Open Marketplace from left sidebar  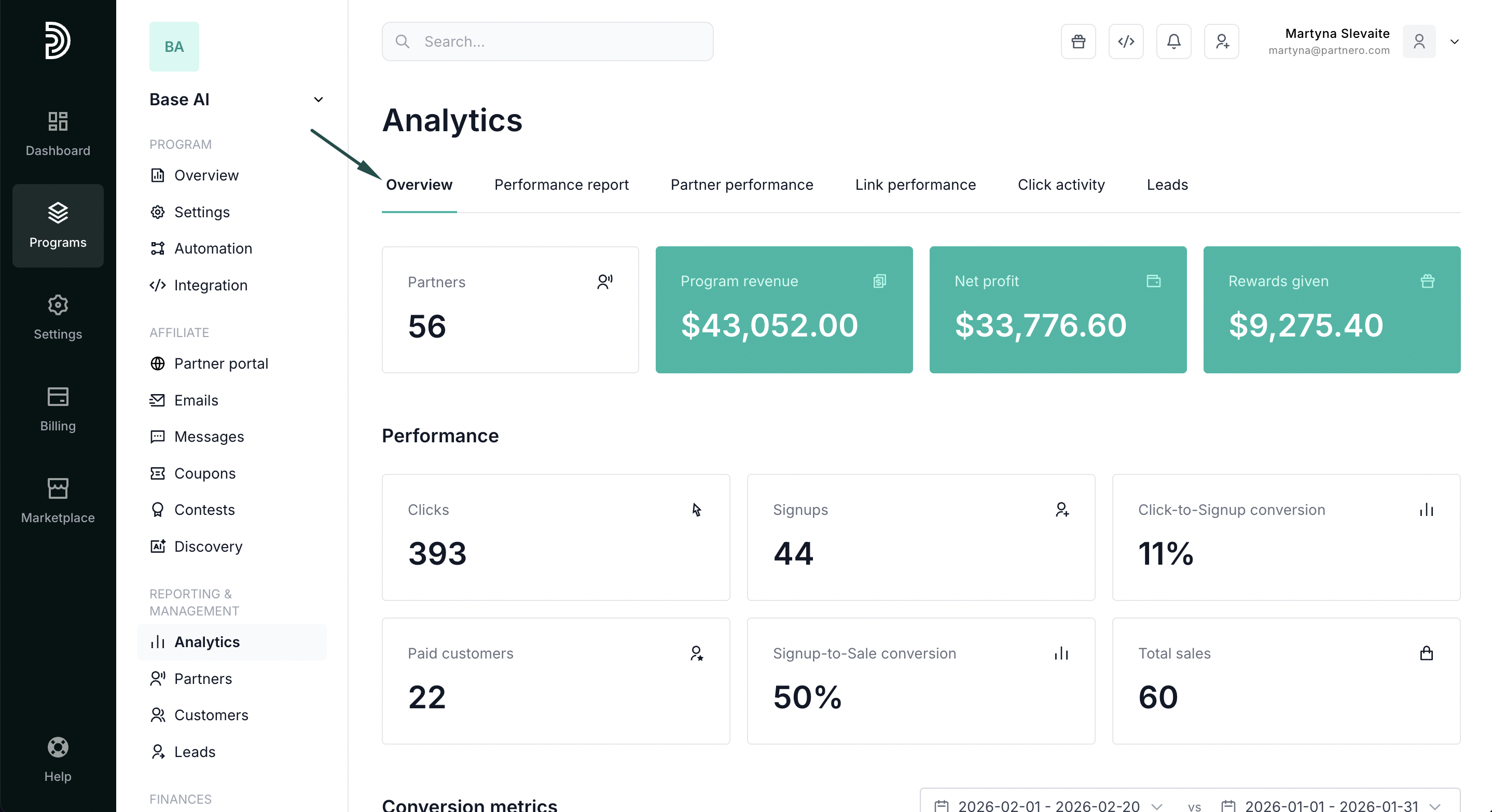click(58, 500)
